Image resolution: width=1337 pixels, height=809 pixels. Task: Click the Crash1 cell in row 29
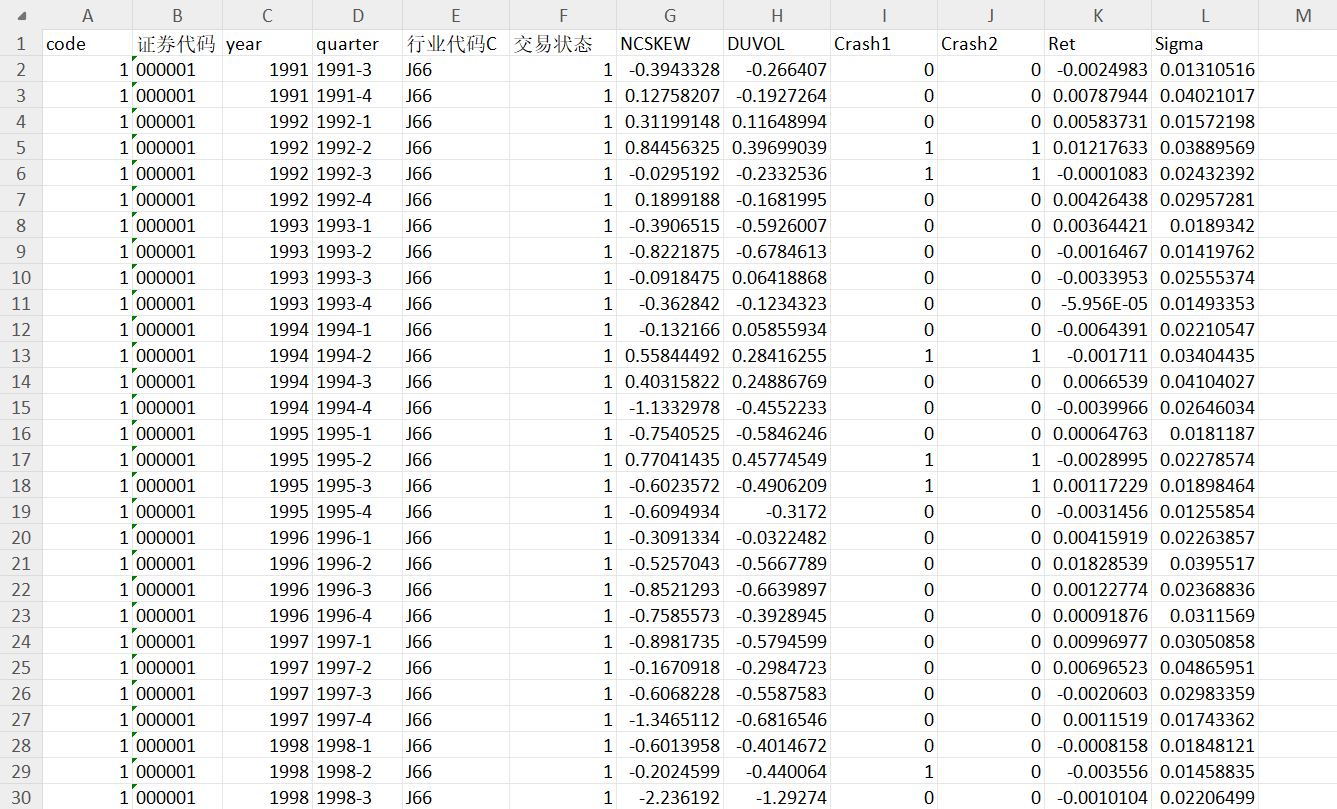tap(884, 772)
